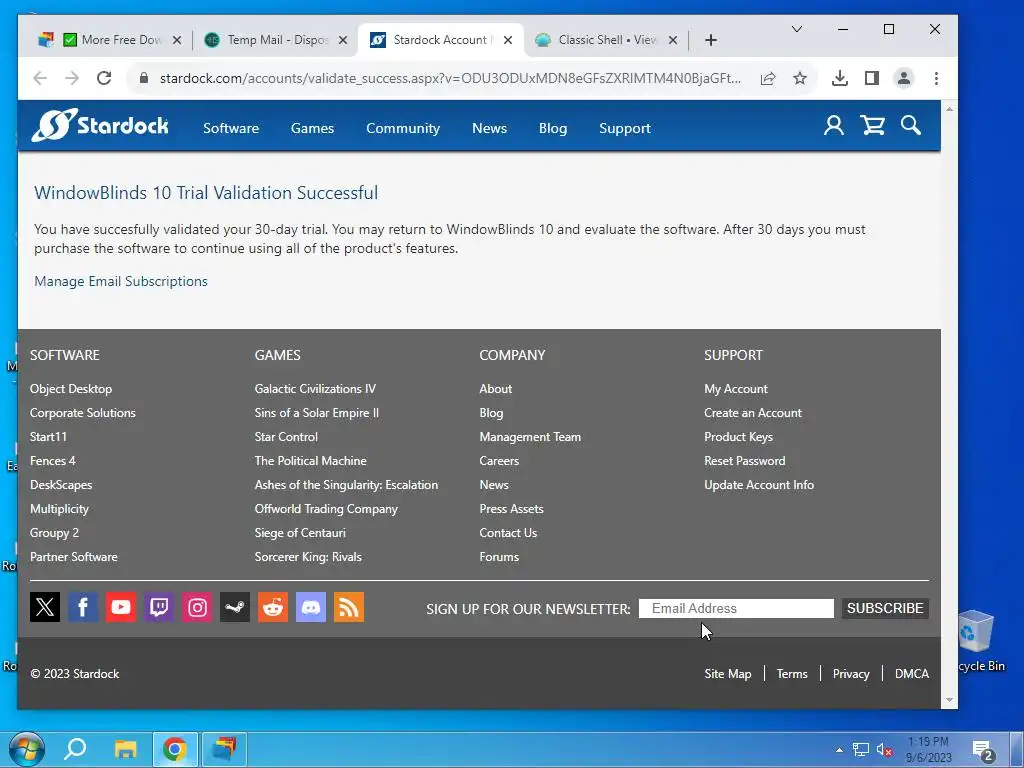Open the YouTube social icon
The width and height of the screenshot is (1024, 768).
click(121, 607)
